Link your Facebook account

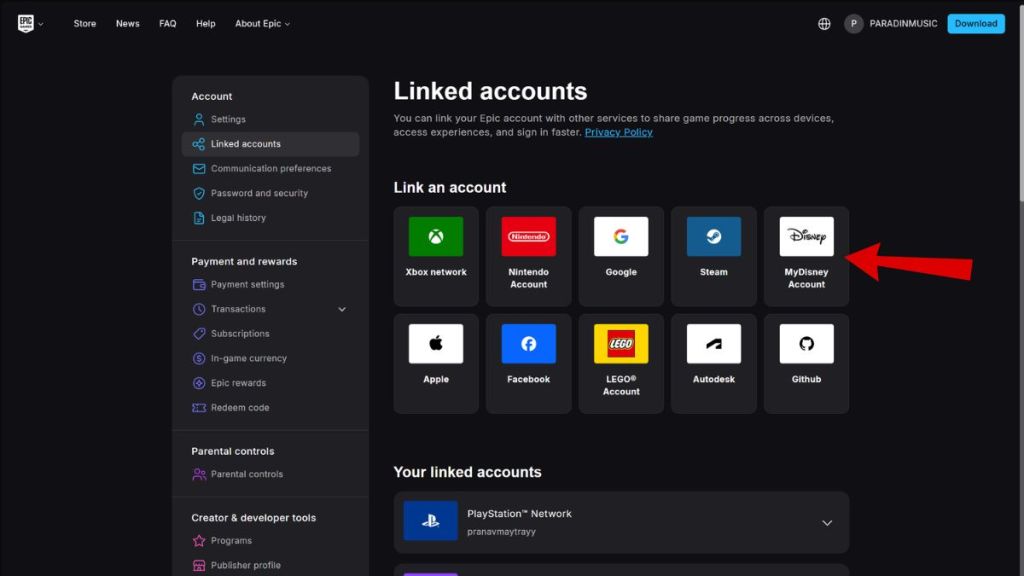pos(528,362)
